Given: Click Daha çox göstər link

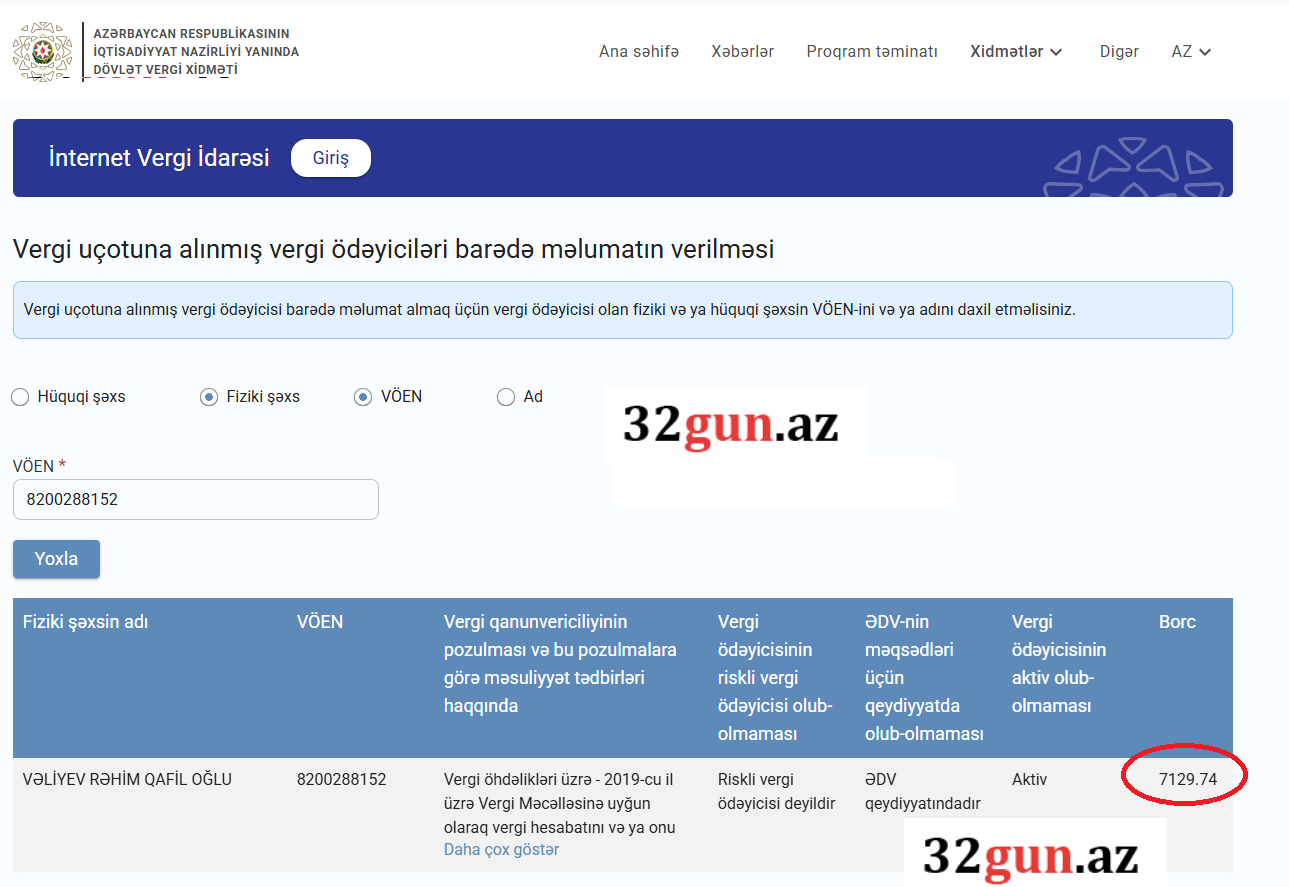Looking at the screenshot, I should click(501, 850).
